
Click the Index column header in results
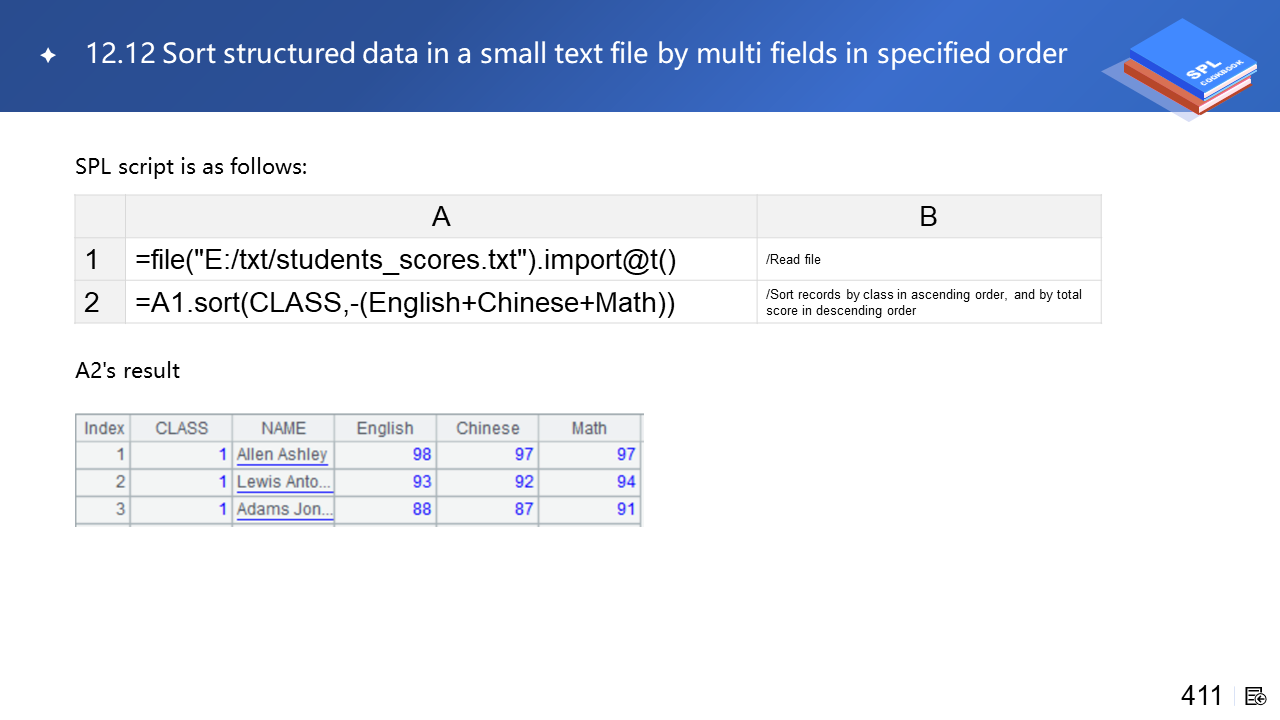[104, 428]
